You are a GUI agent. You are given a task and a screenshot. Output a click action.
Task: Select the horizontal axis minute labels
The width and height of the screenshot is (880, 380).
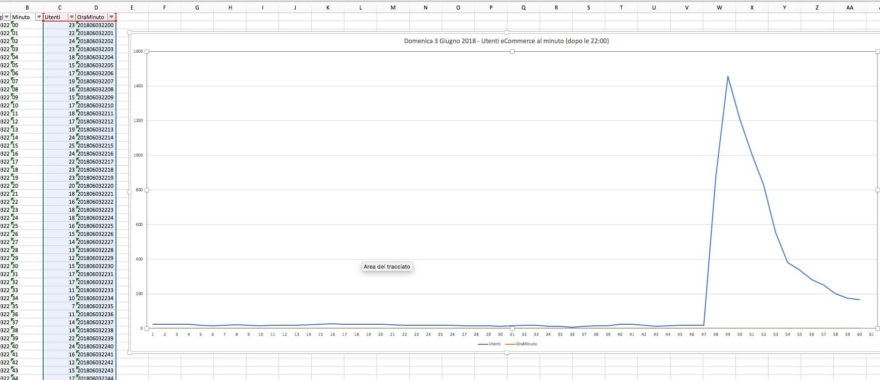tap(511, 334)
